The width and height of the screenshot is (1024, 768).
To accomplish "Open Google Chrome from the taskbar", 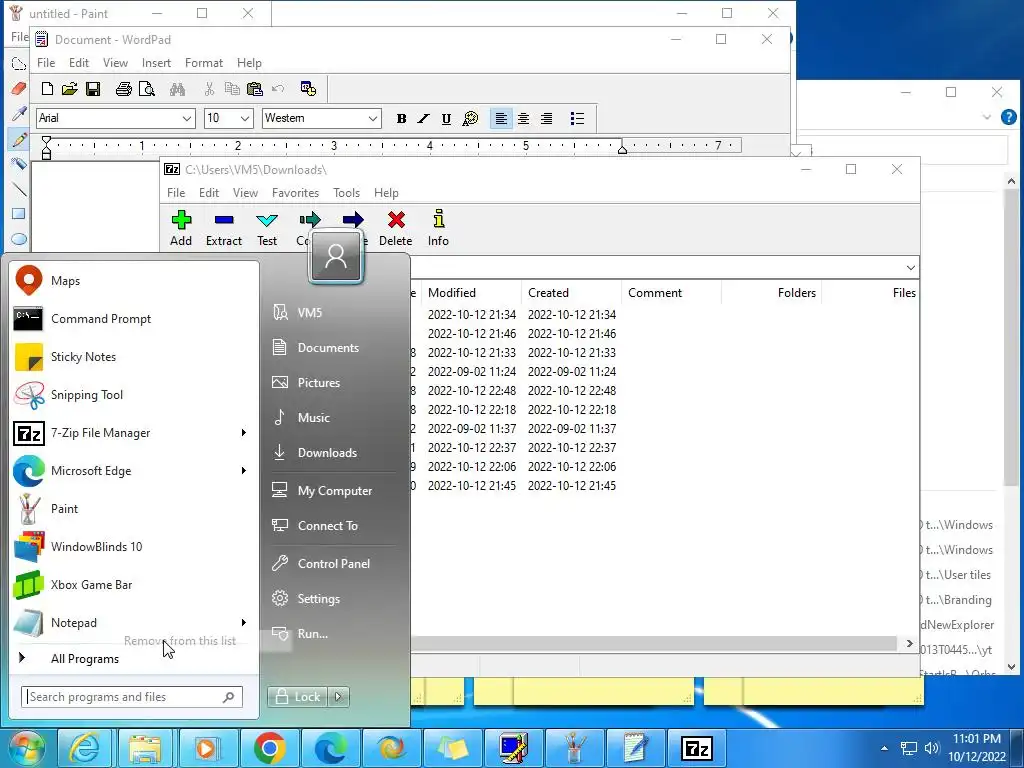I will [269, 748].
